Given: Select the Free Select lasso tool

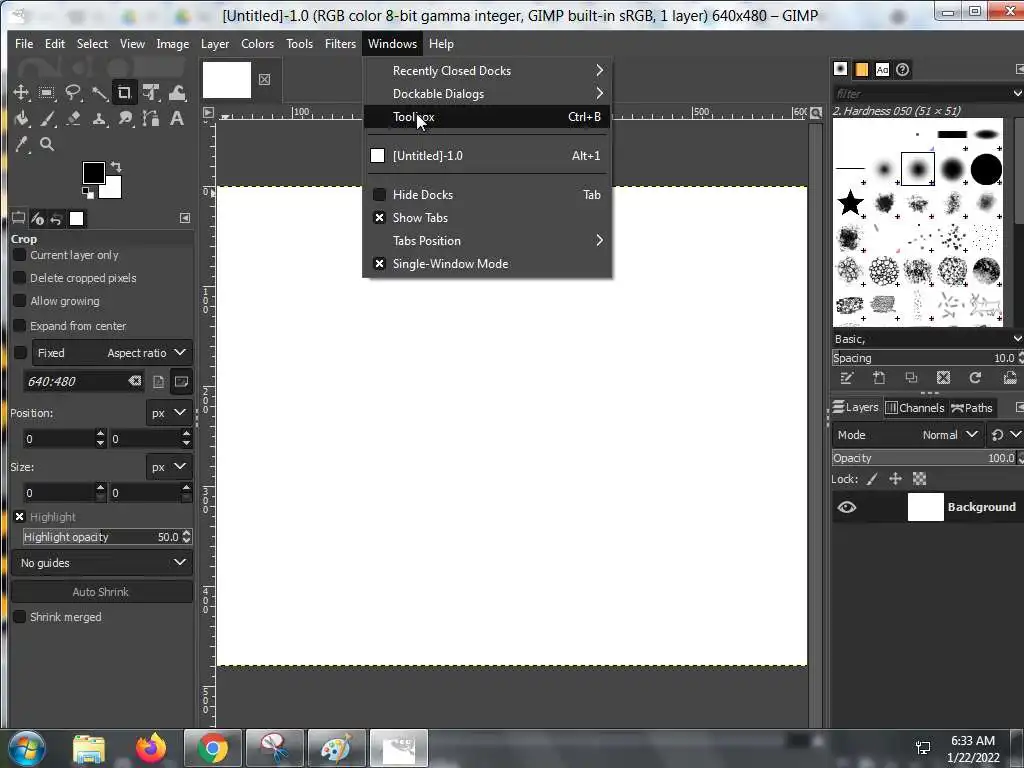Looking at the screenshot, I should click(72, 92).
